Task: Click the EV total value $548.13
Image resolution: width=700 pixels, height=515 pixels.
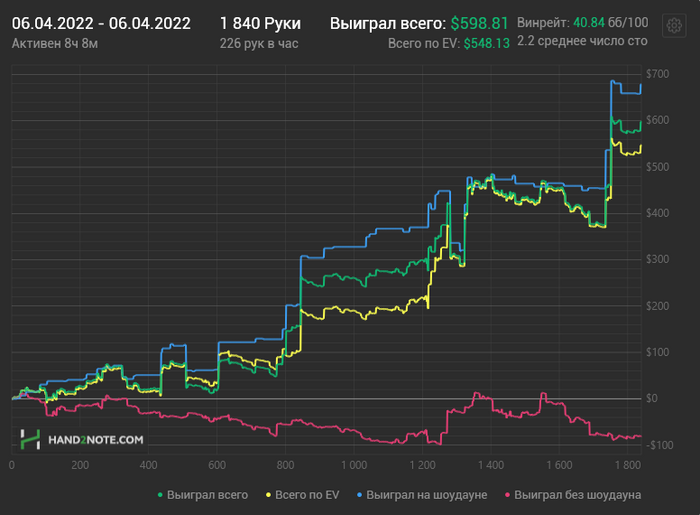Action: [x=487, y=43]
